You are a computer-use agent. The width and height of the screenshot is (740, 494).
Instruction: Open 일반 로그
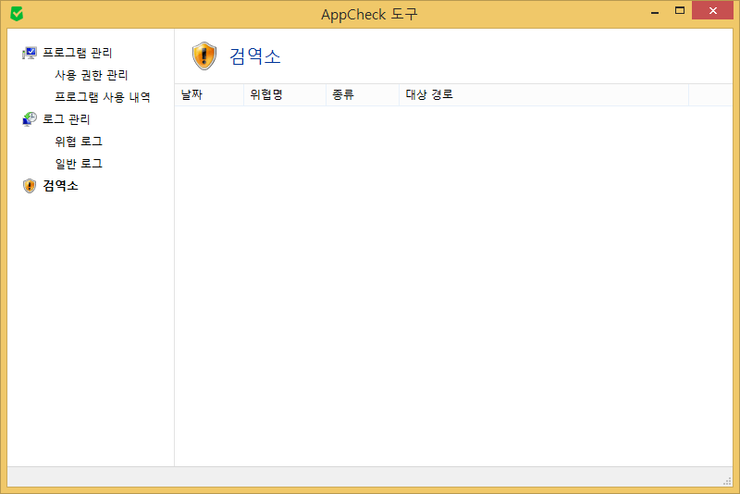[78, 164]
